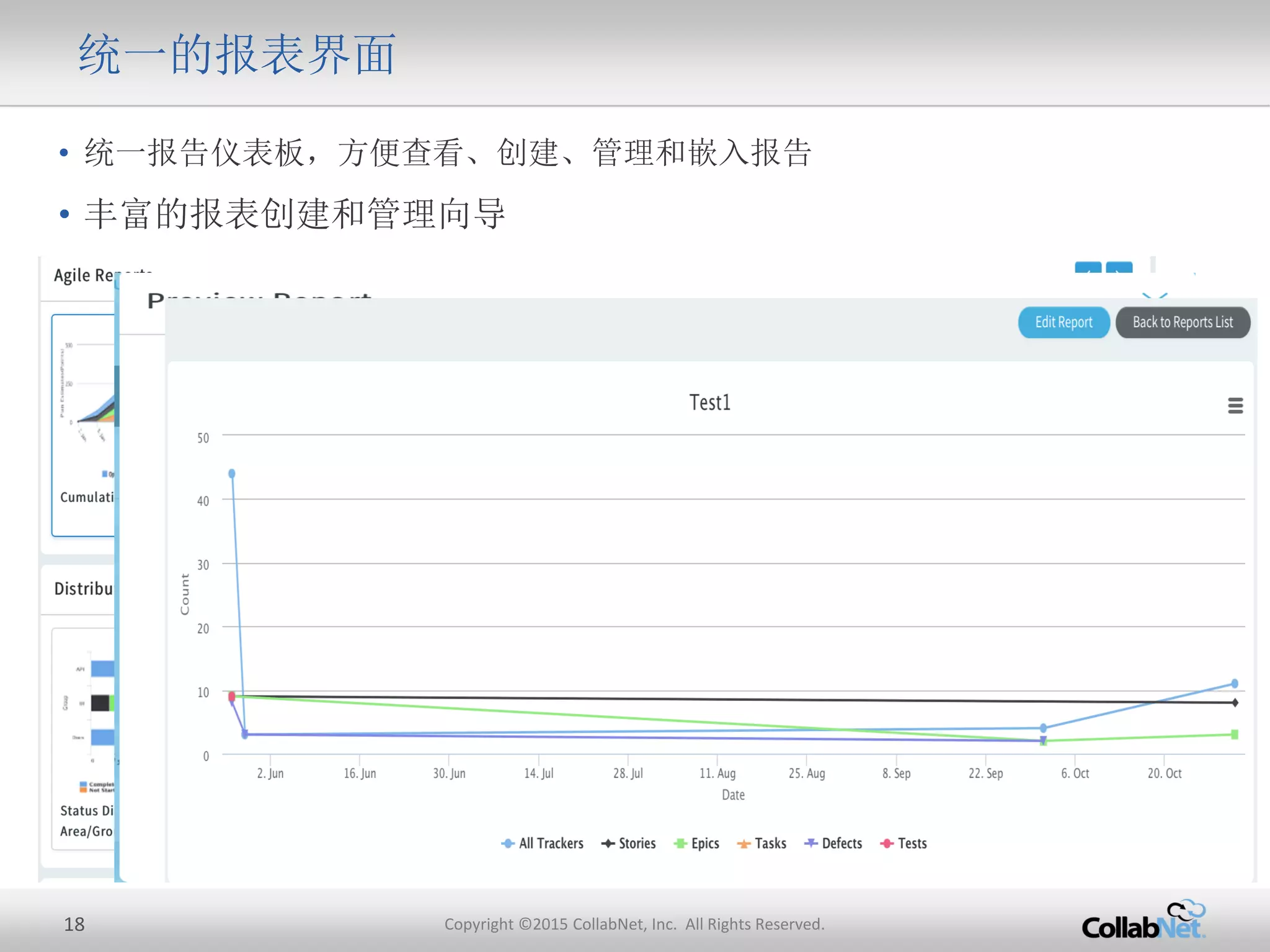
Task: Click Back to Reports List button
Action: pos(1183,322)
